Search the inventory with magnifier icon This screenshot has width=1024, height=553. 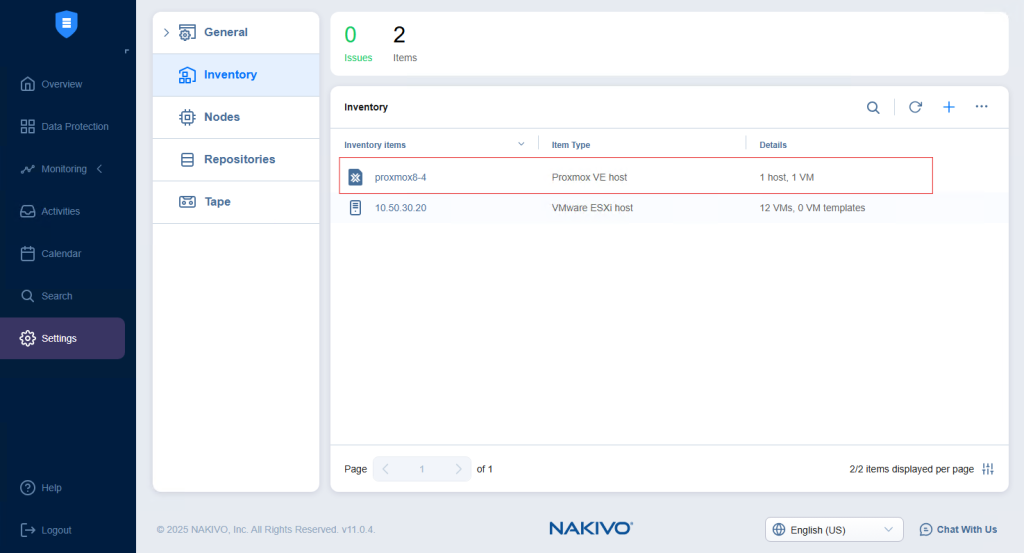(873, 108)
